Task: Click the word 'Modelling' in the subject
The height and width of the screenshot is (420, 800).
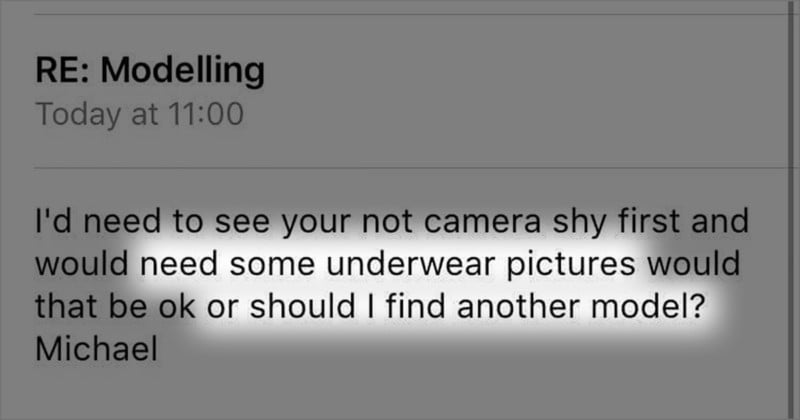Action: [x=183, y=70]
